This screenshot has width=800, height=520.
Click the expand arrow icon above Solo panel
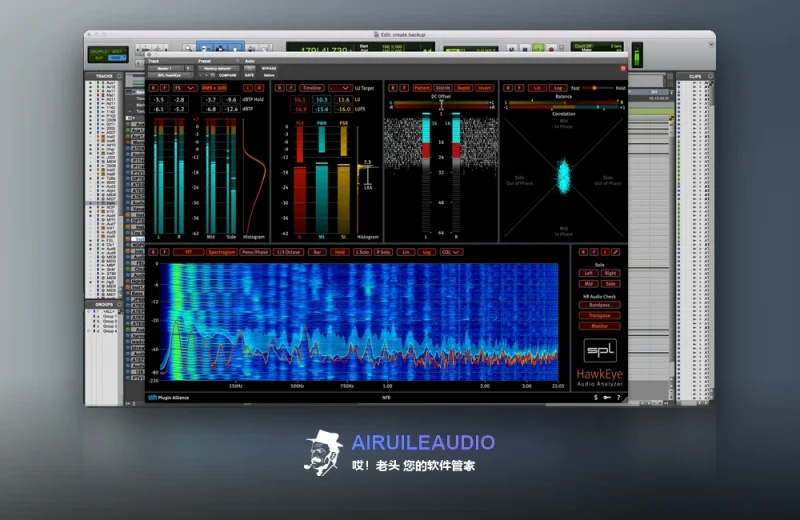(616, 252)
